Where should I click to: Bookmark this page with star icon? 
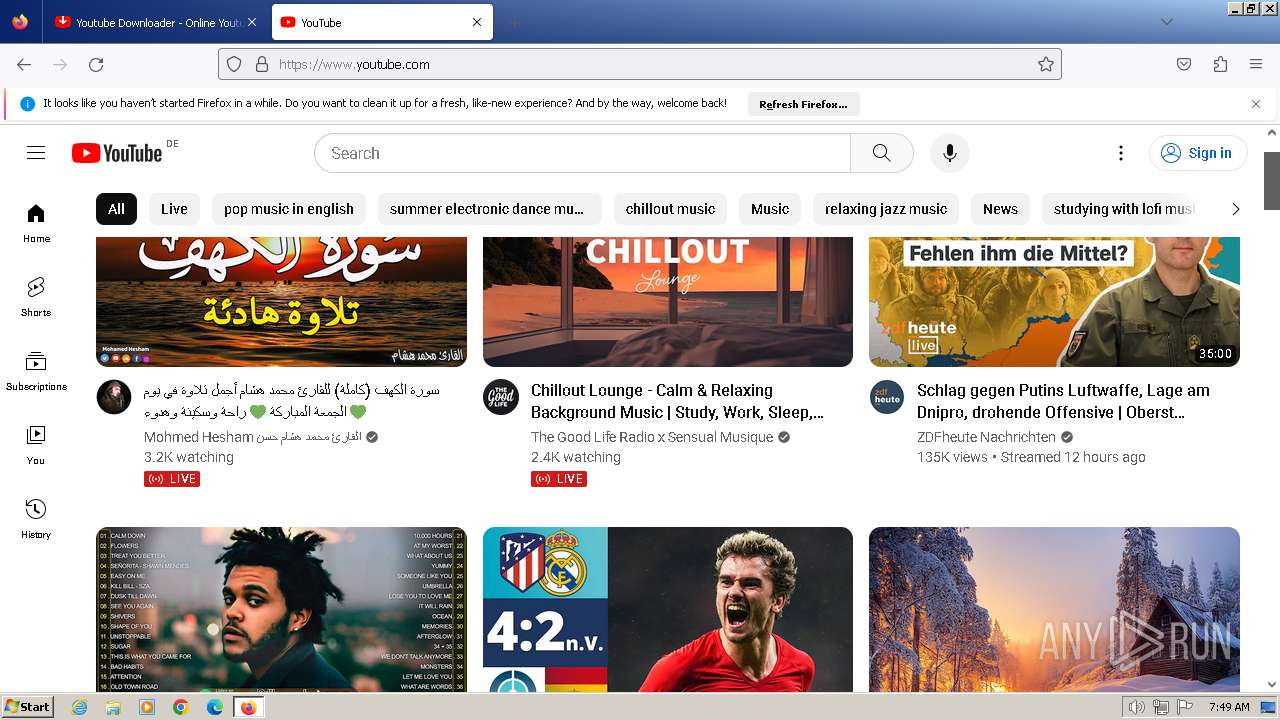point(1046,64)
